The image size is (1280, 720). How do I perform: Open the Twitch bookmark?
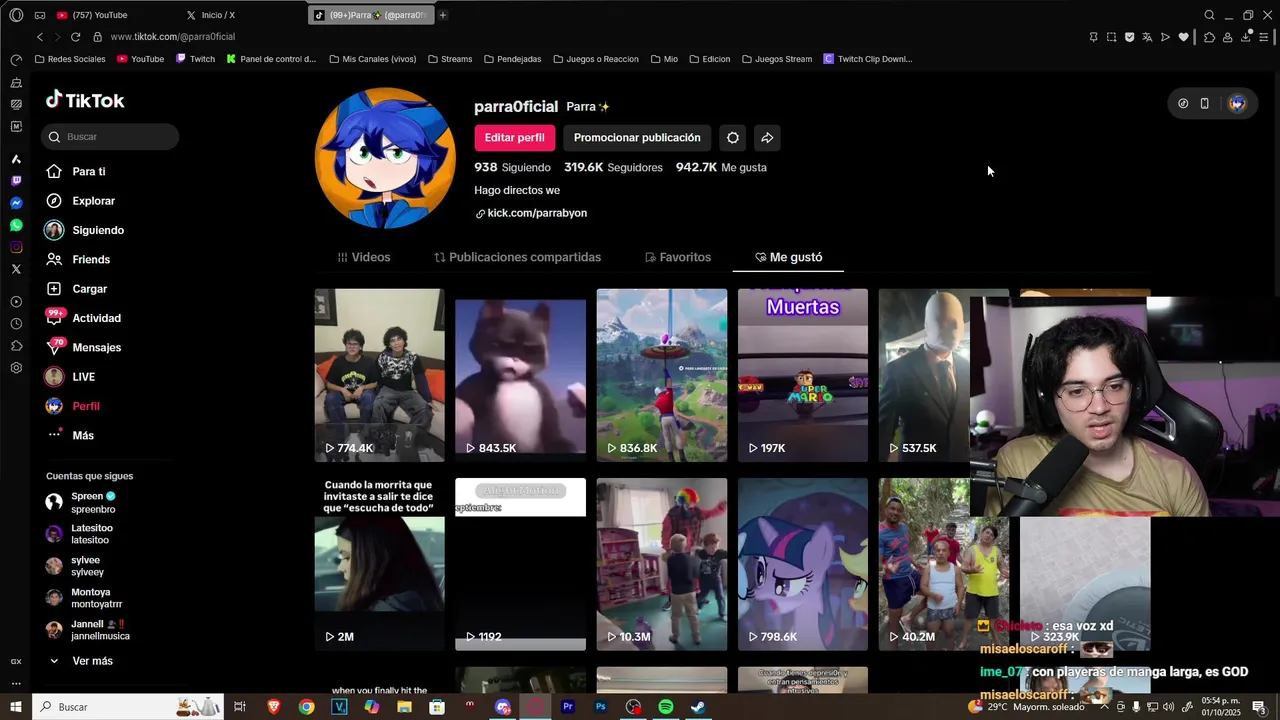click(x=195, y=59)
